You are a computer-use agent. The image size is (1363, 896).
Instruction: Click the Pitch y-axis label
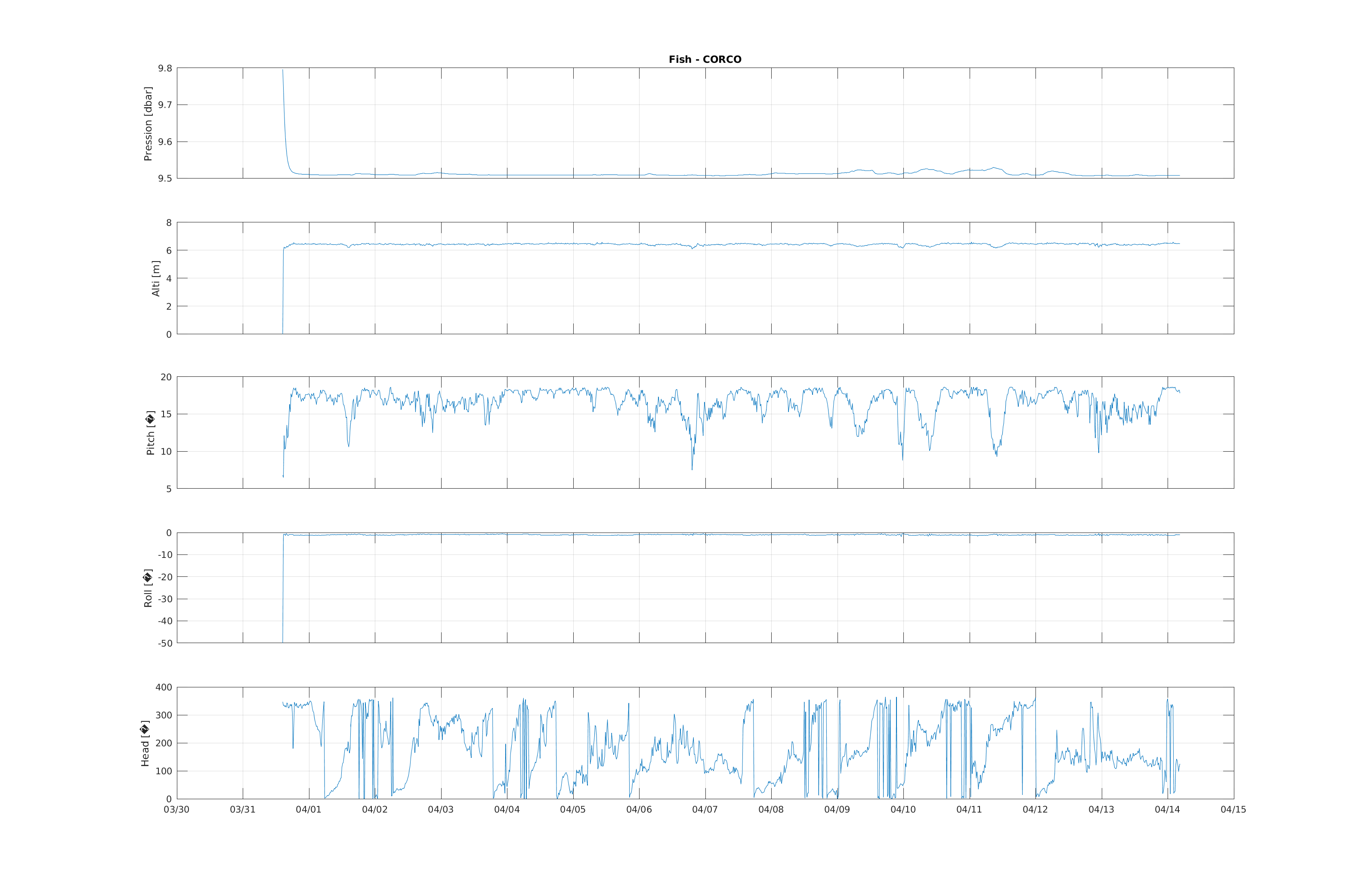(151, 433)
